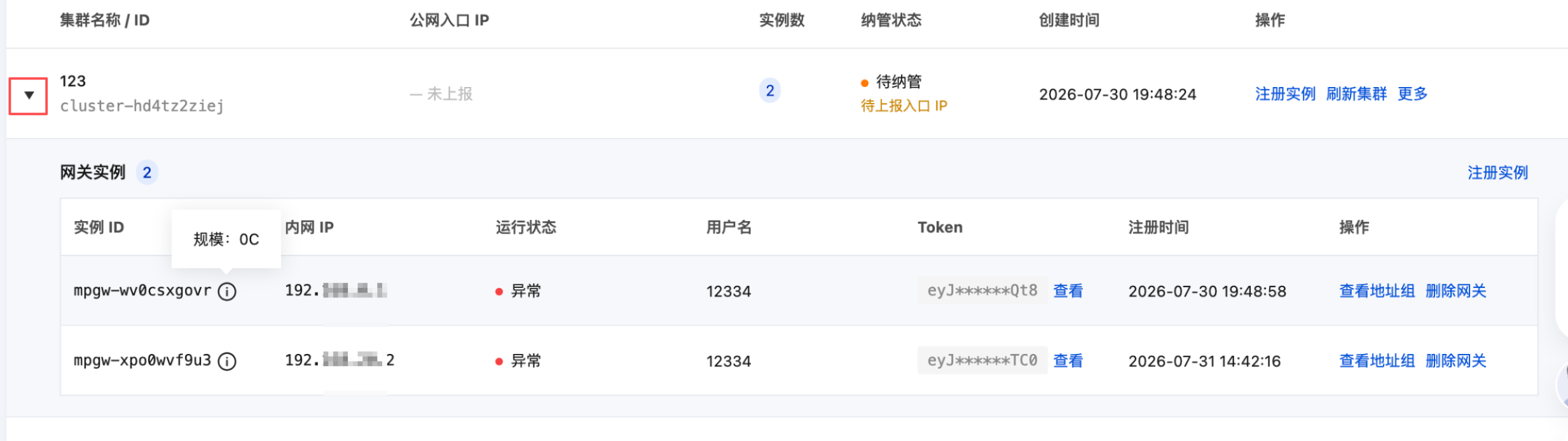Click info icon beside mpgw-wv0csxgovr
Viewport: 1568px width, 441px height.
(x=227, y=292)
